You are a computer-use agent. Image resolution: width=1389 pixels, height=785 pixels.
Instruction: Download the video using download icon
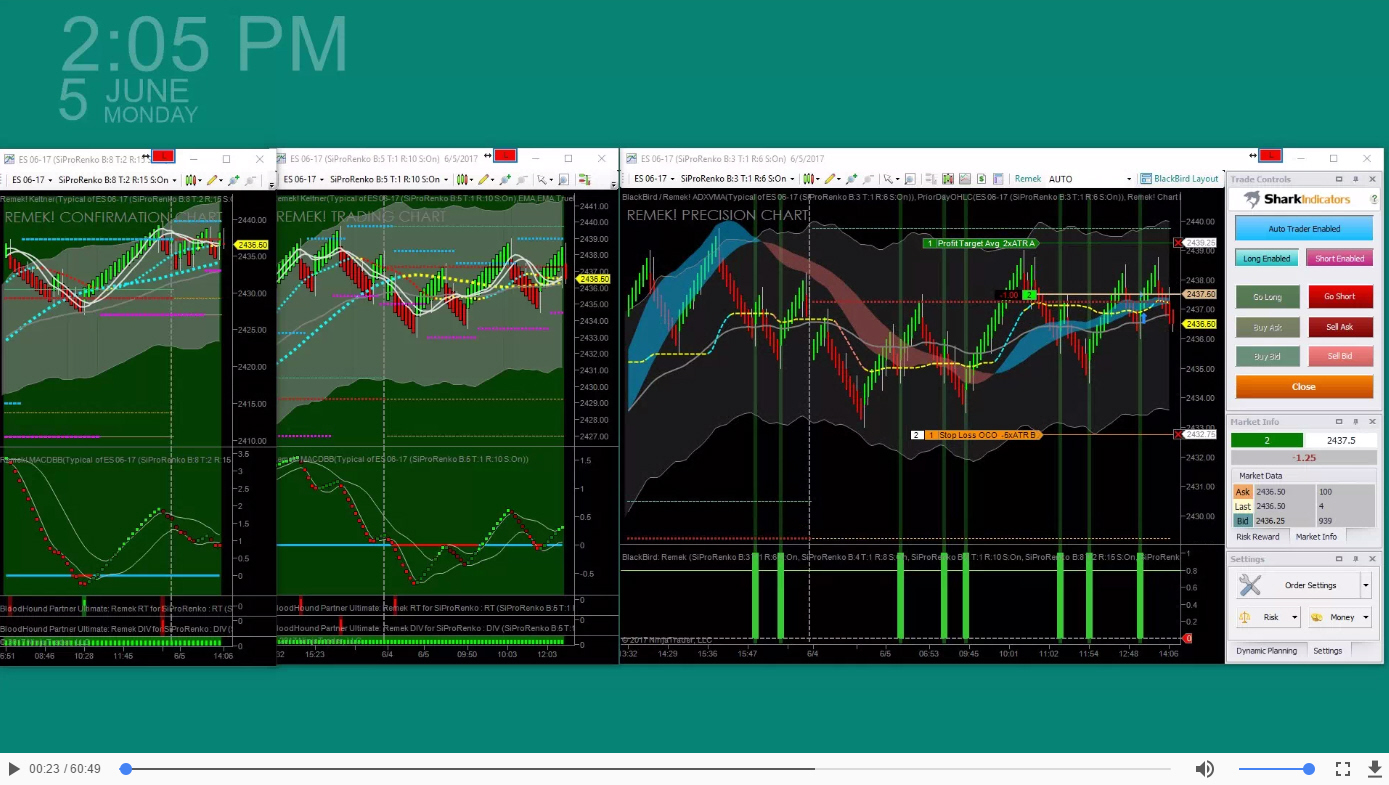1375,769
